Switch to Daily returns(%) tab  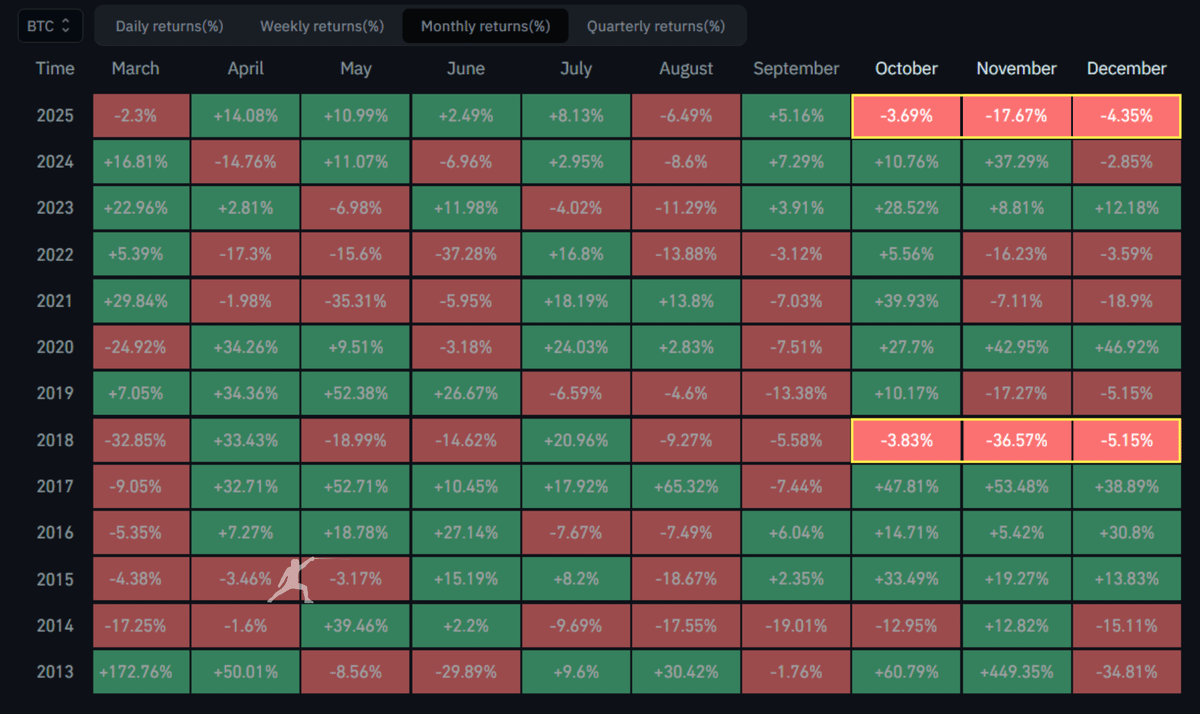169,26
